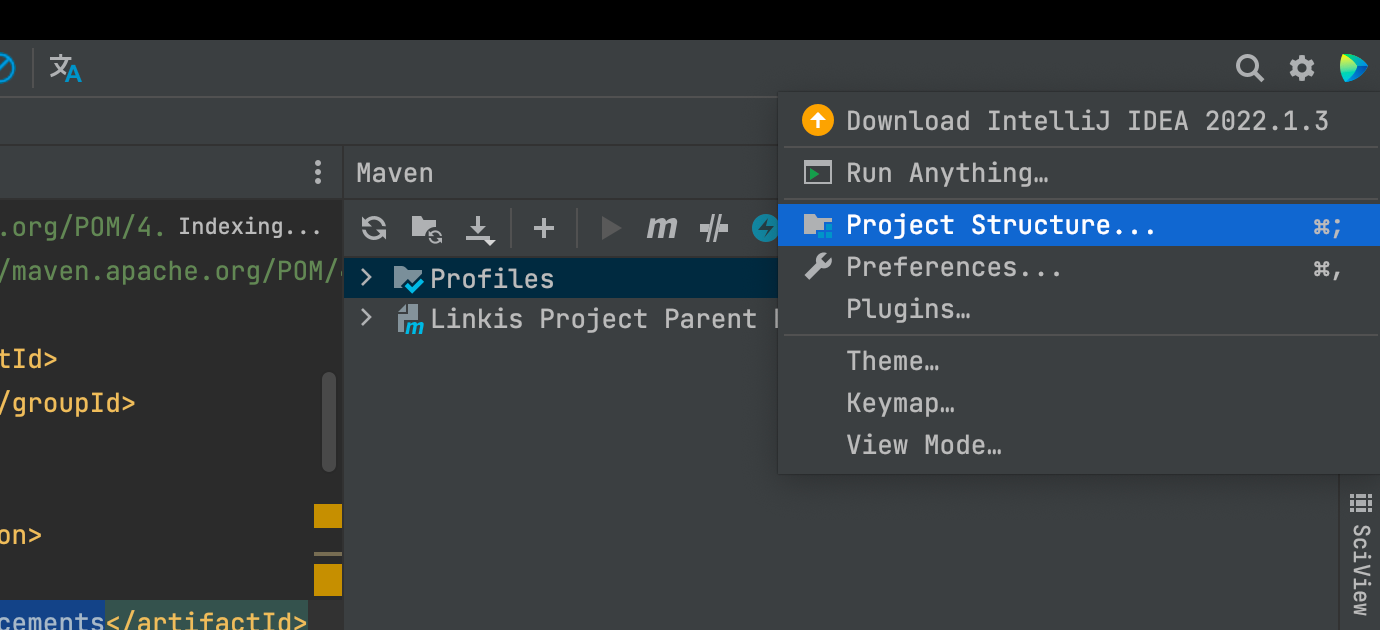This screenshot has width=1380, height=630.
Task: Expand the Profiles tree node
Action: (x=366, y=278)
